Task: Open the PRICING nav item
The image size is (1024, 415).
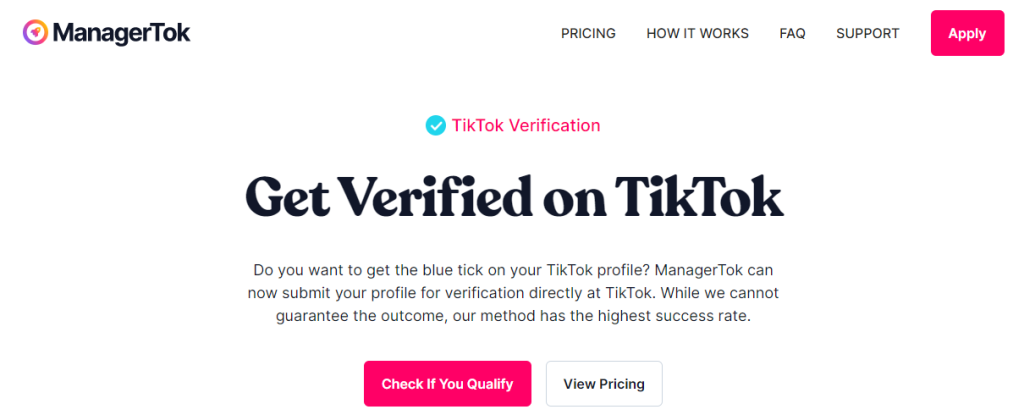Action: tap(588, 33)
